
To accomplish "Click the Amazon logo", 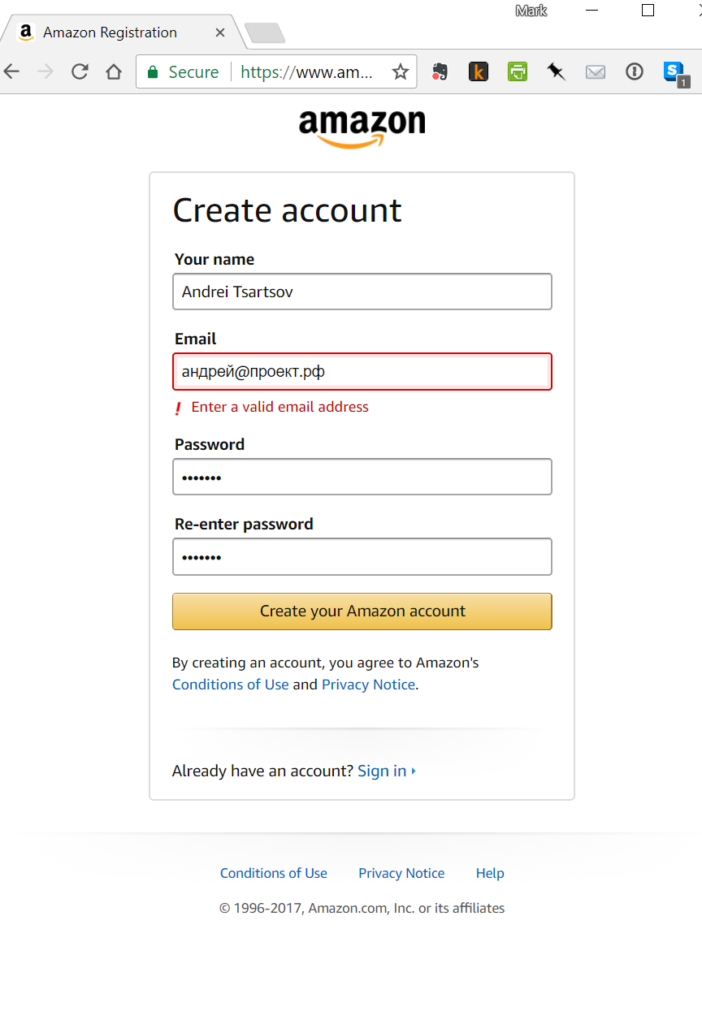I will pos(362,127).
